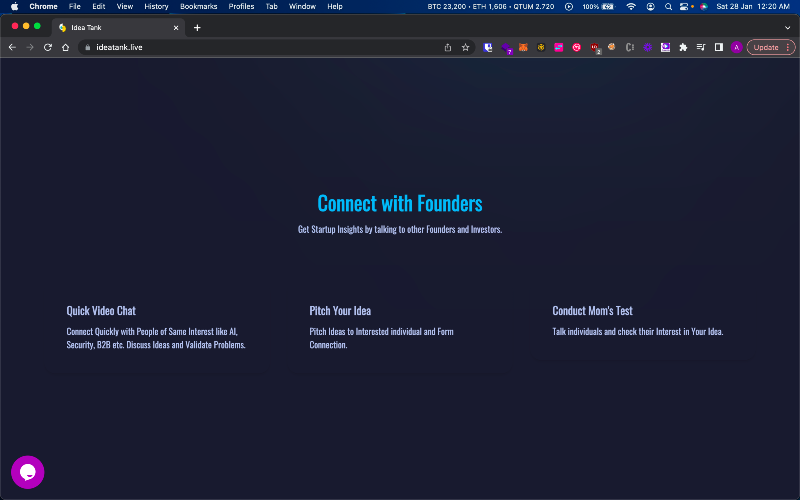Open the Edit menu
The width and height of the screenshot is (800, 500).
[98, 7]
